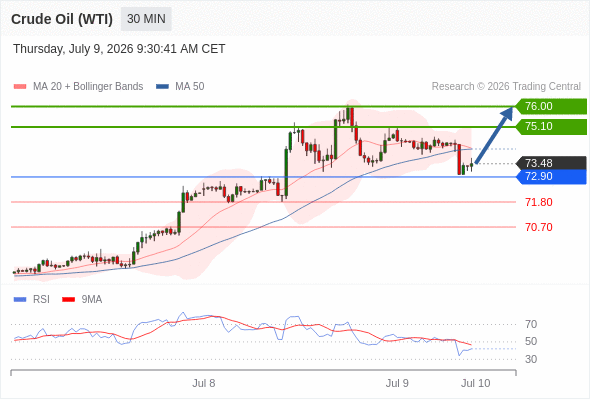Click the MA 20 Bollinger Bands legend swatch
The image size is (590, 400).
click(20, 87)
